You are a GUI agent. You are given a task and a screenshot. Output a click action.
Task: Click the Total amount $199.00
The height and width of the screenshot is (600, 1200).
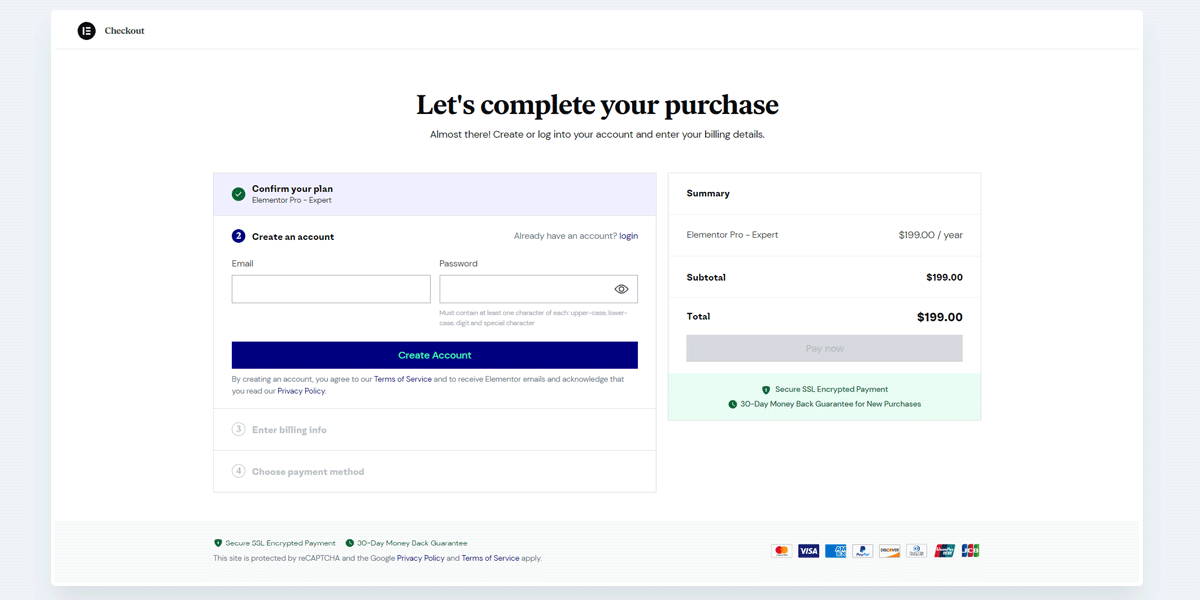pos(940,317)
